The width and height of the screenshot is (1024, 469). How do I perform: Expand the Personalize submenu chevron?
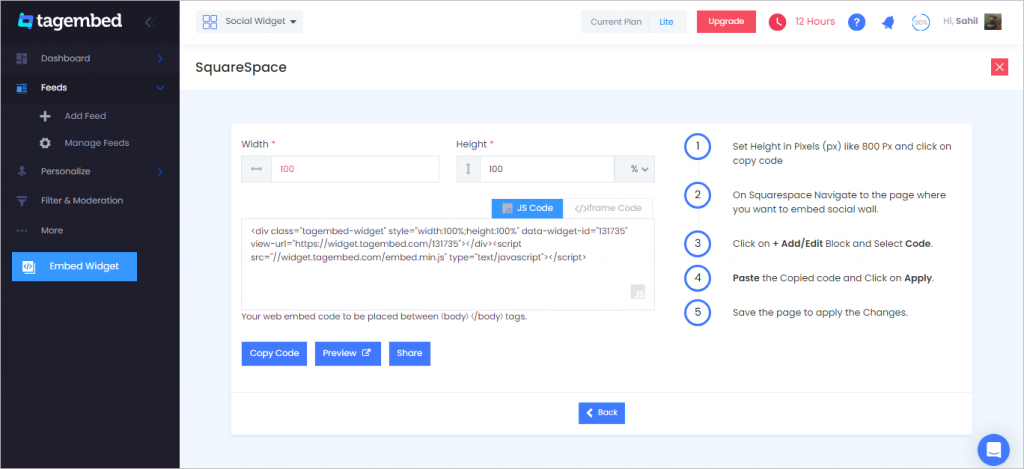point(160,172)
